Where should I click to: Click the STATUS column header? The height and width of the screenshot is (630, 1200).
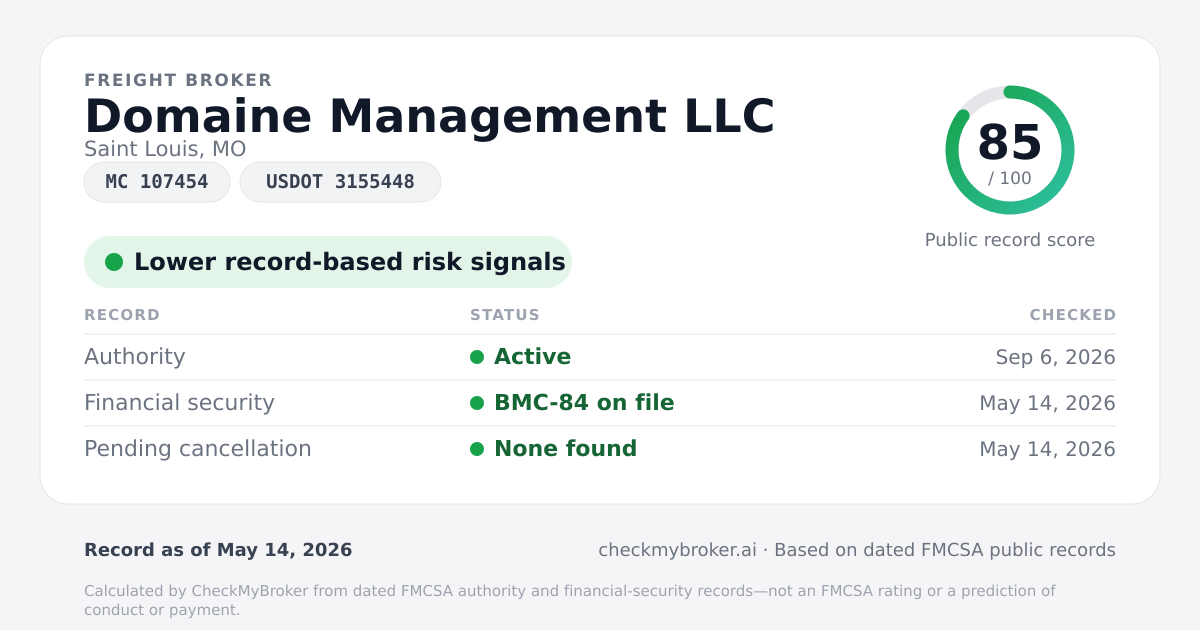click(x=505, y=315)
